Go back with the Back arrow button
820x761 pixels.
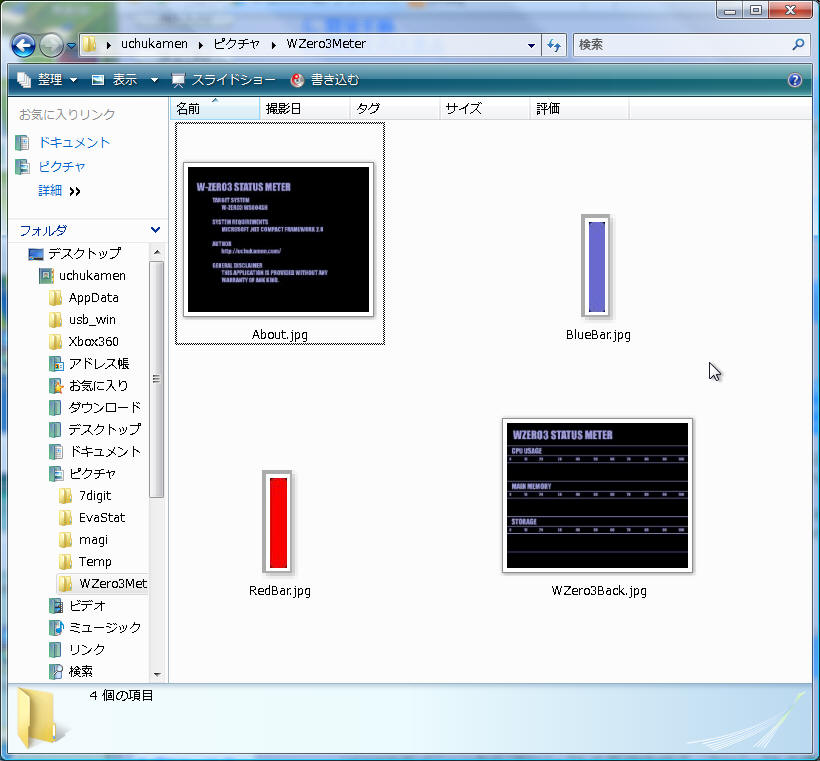[23, 46]
